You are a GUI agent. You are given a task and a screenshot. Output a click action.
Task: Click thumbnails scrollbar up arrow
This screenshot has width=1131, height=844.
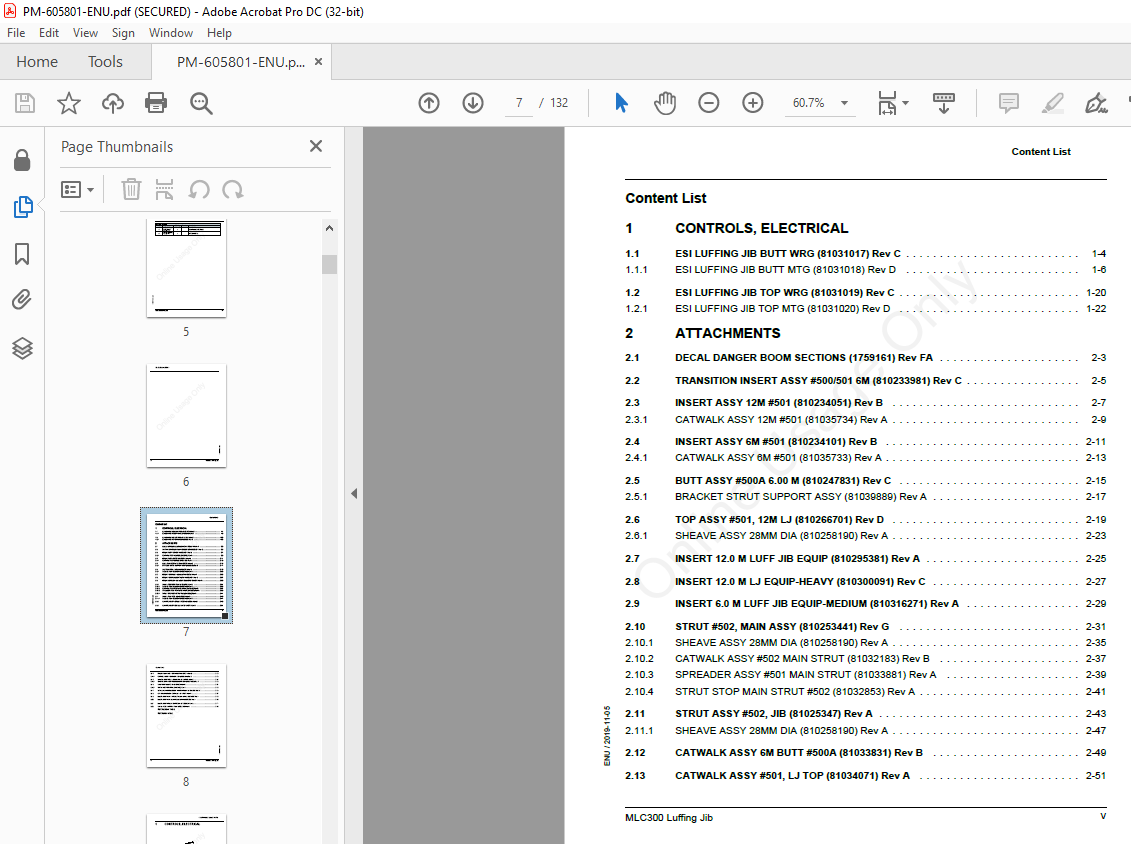[329, 228]
